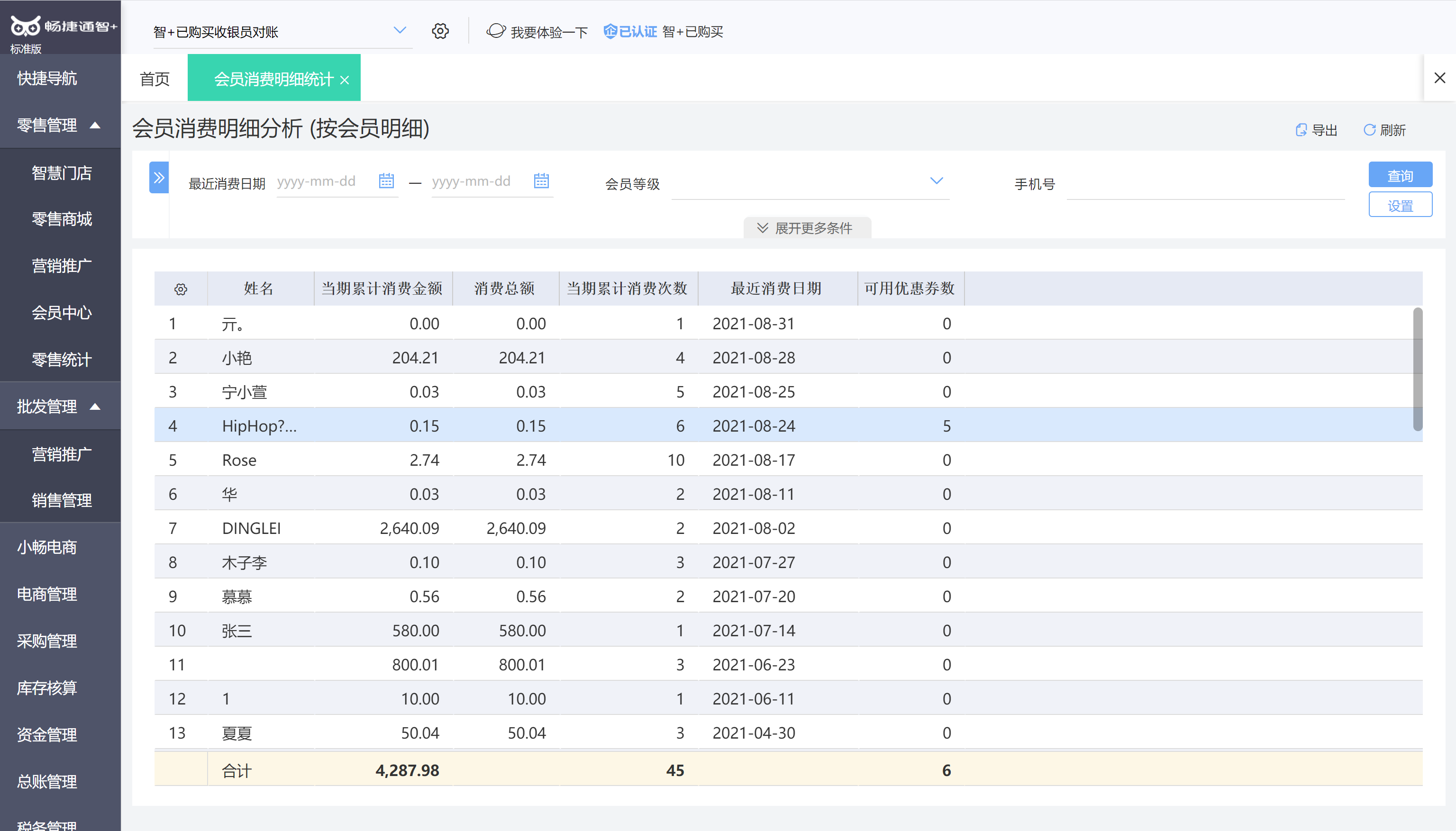The width and height of the screenshot is (1456, 831).
Task: Click the 手机号 input field
Action: pyautogui.click(x=1205, y=184)
